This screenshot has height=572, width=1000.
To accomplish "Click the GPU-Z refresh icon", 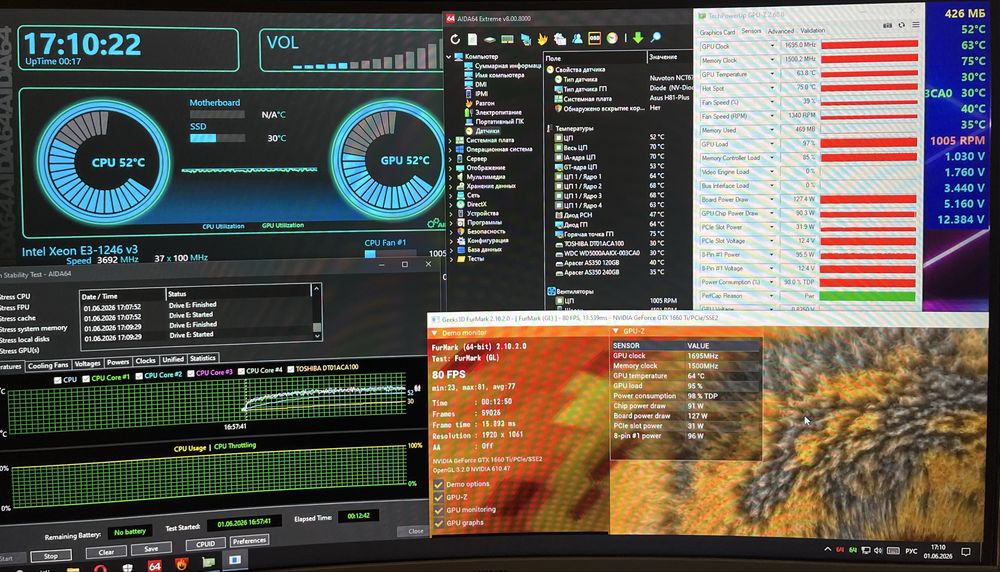I will click(x=901, y=25).
